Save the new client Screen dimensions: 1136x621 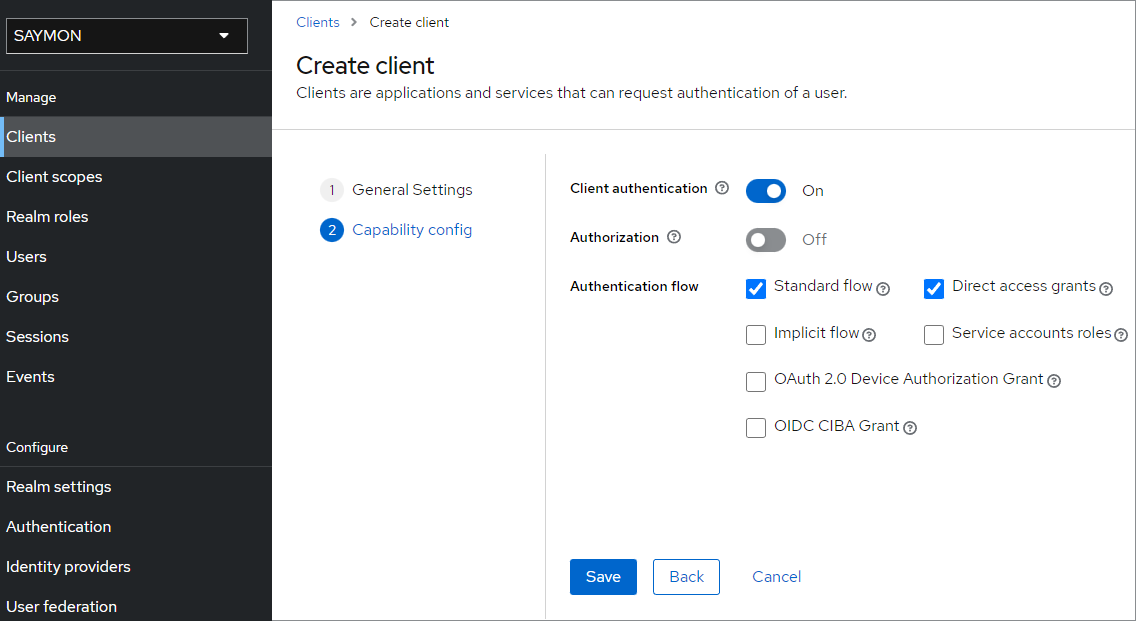point(603,577)
